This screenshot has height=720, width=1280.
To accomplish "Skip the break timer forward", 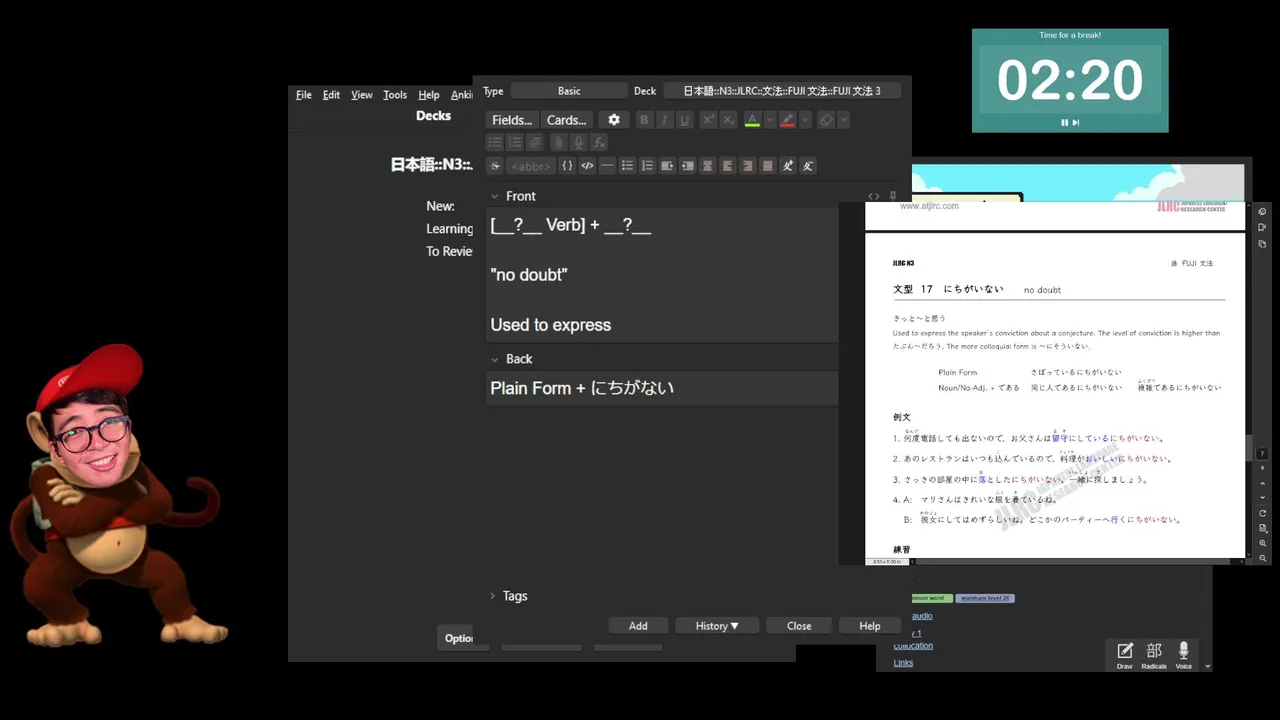I will click(x=1076, y=123).
